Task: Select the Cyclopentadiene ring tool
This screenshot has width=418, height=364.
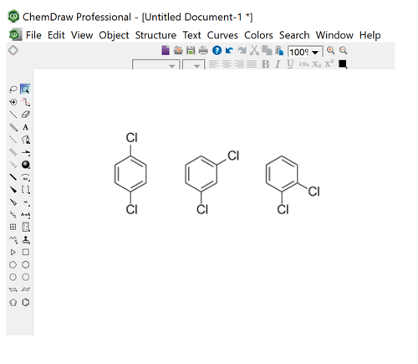Action: click(x=13, y=302)
